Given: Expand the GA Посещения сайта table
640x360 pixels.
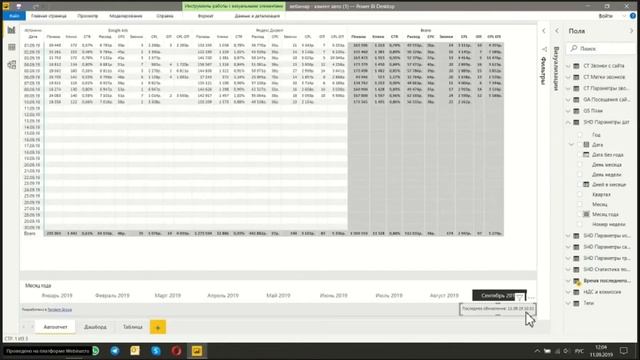Looking at the screenshot, I should coord(568,100).
